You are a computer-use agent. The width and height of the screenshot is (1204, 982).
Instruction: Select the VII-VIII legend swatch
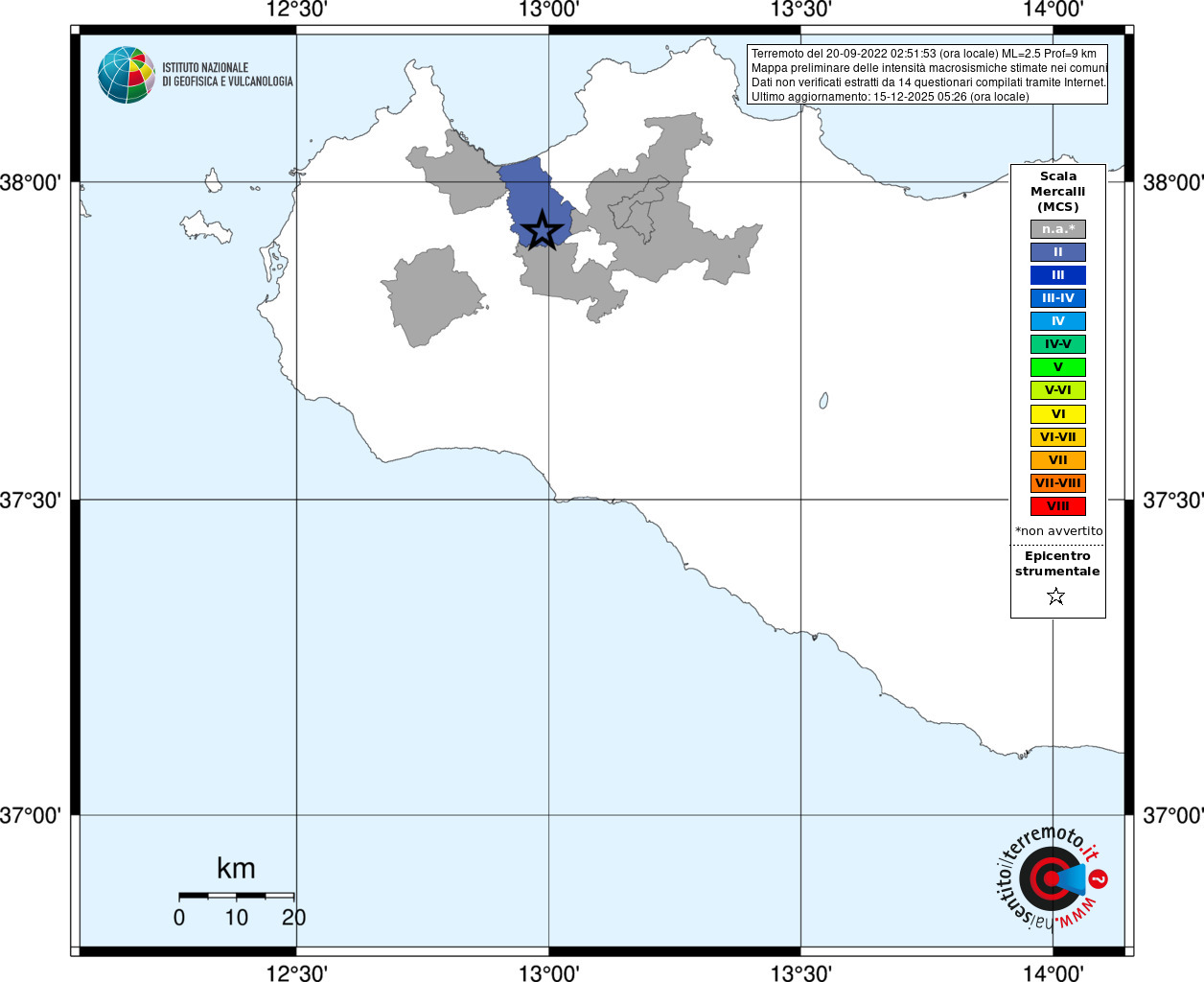point(1058,483)
